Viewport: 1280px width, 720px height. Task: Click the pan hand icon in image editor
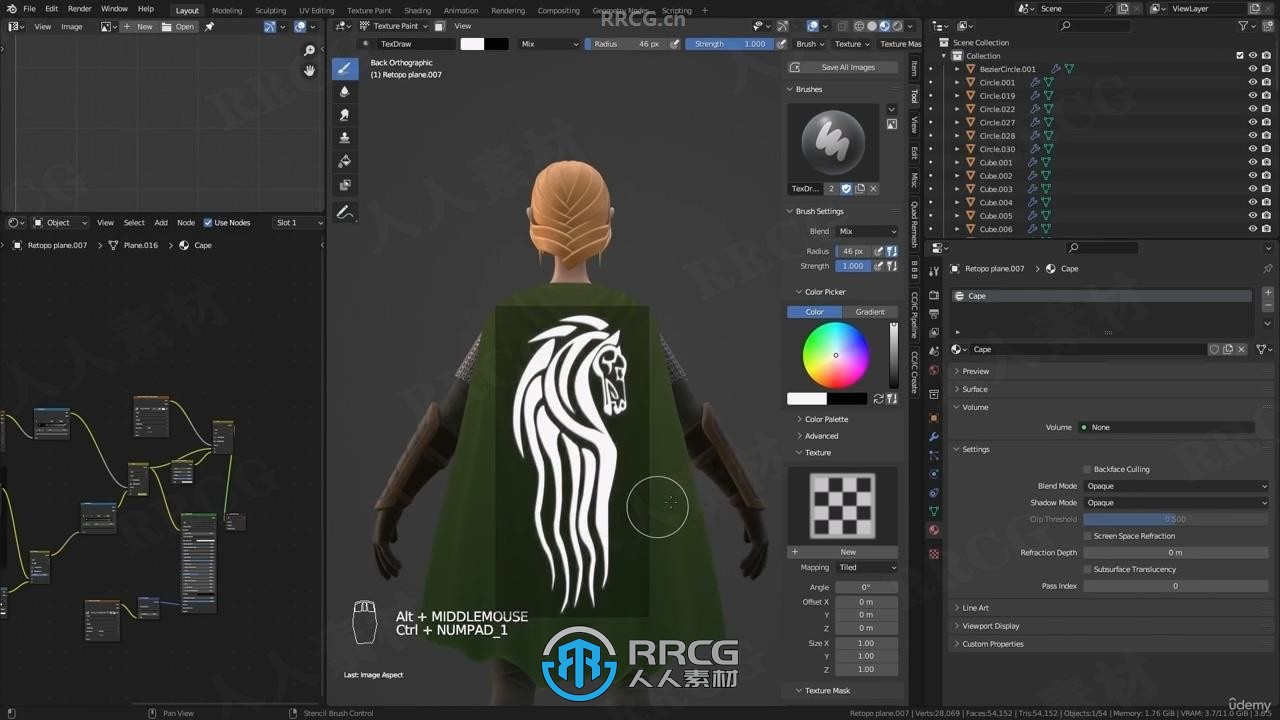(309, 70)
